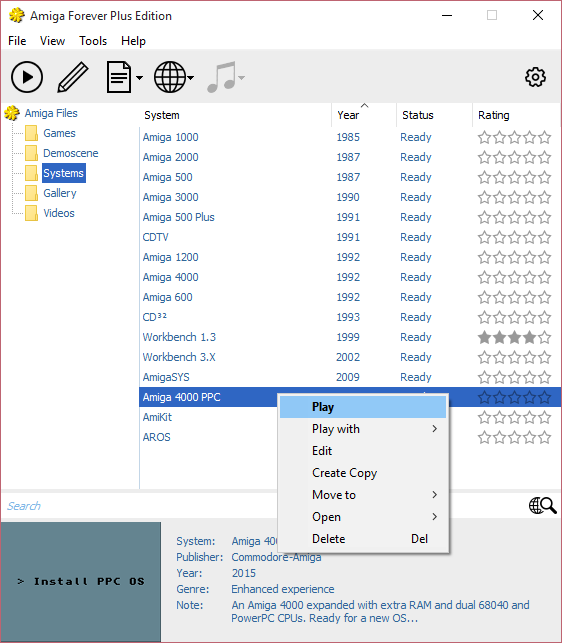562x643 pixels.
Task: Select the Amiga 600 row
Action: pyautogui.click(x=350, y=297)
